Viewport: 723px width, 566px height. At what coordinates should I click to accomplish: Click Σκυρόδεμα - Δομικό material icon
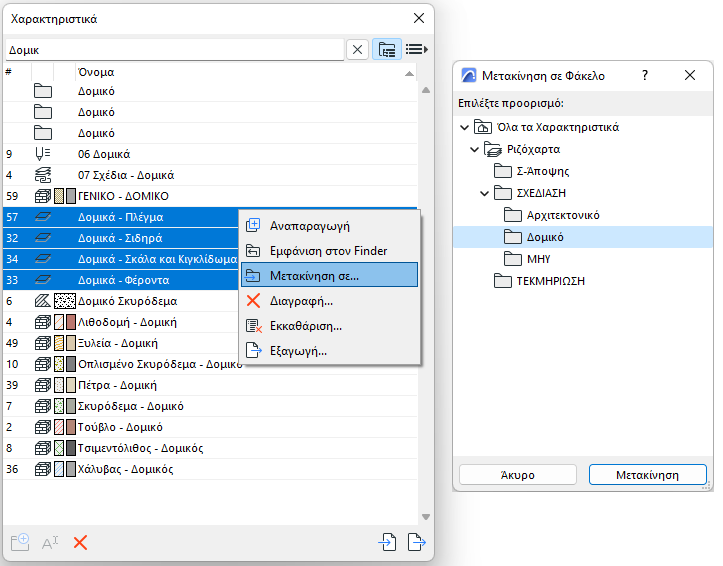[43, 406]
